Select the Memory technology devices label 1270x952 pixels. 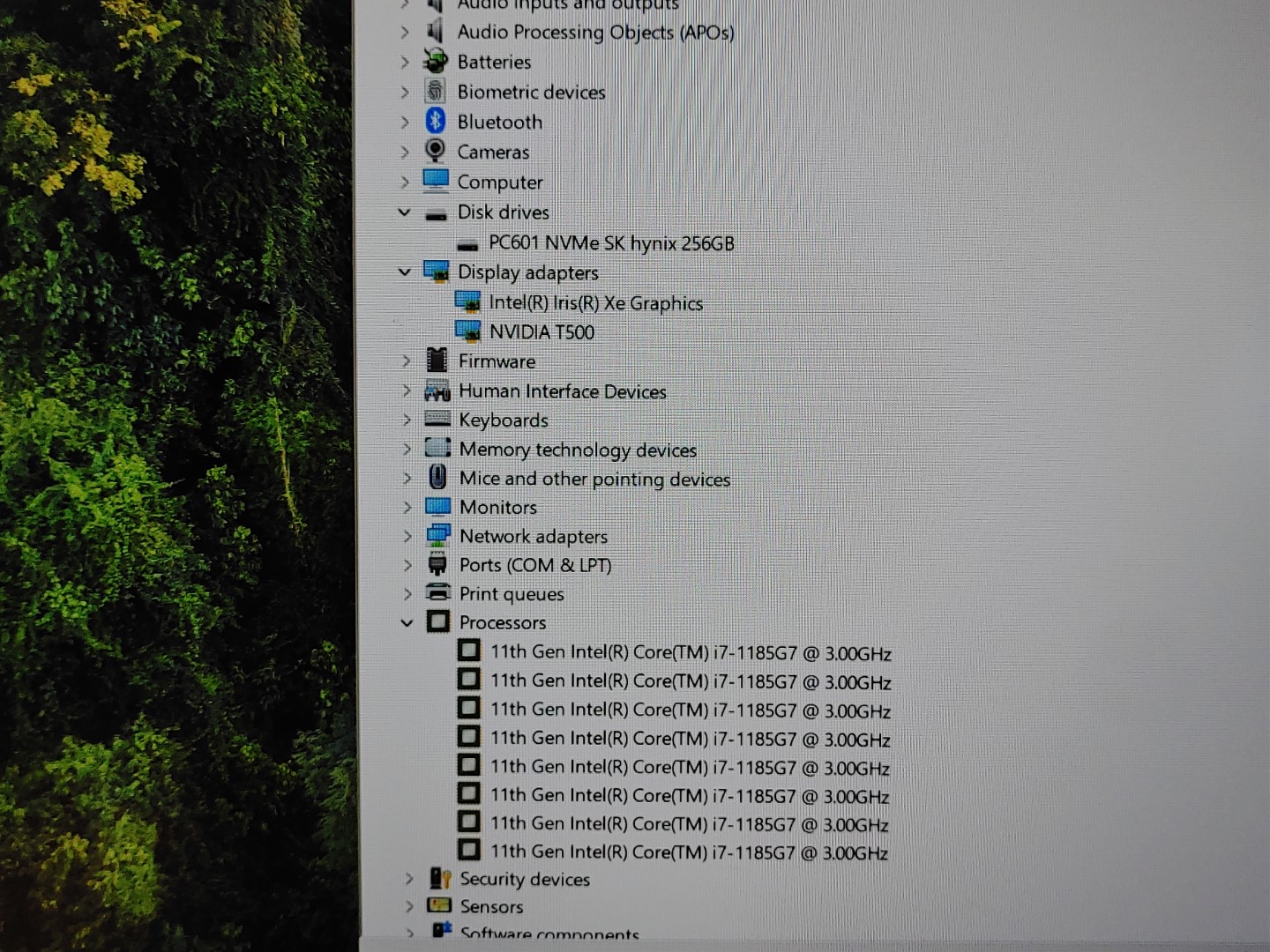pos(578,450)
